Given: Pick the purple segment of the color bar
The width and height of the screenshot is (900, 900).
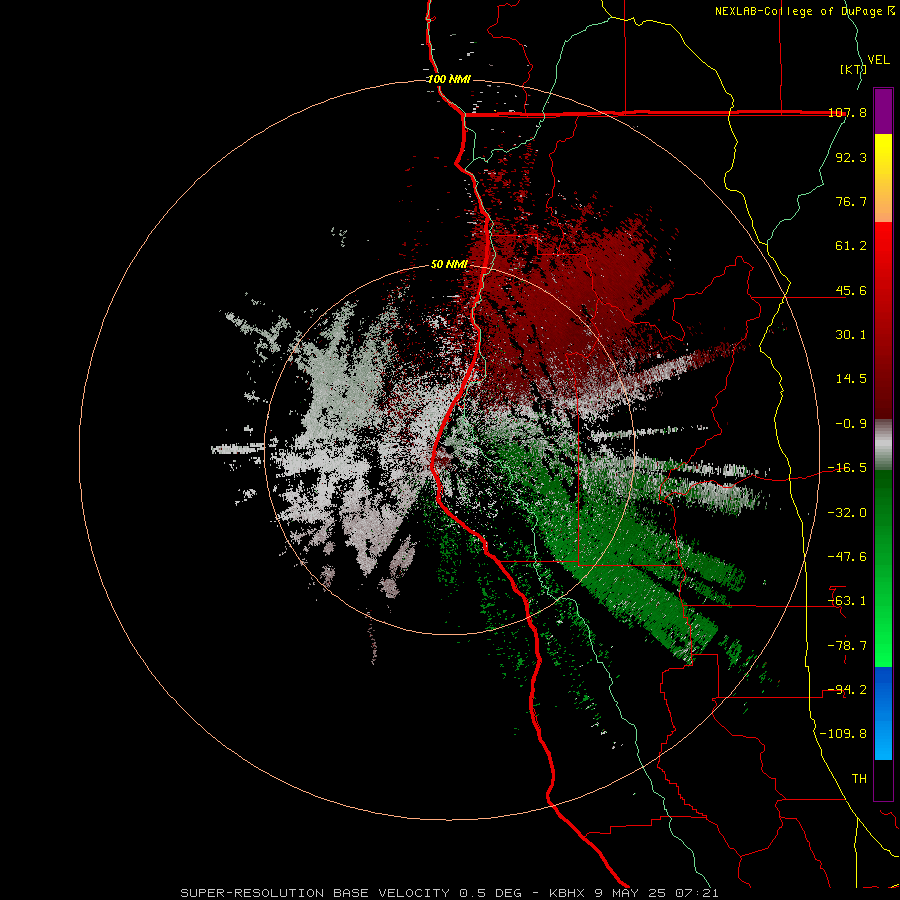Looking at the screenshot, I should [883, 111].
